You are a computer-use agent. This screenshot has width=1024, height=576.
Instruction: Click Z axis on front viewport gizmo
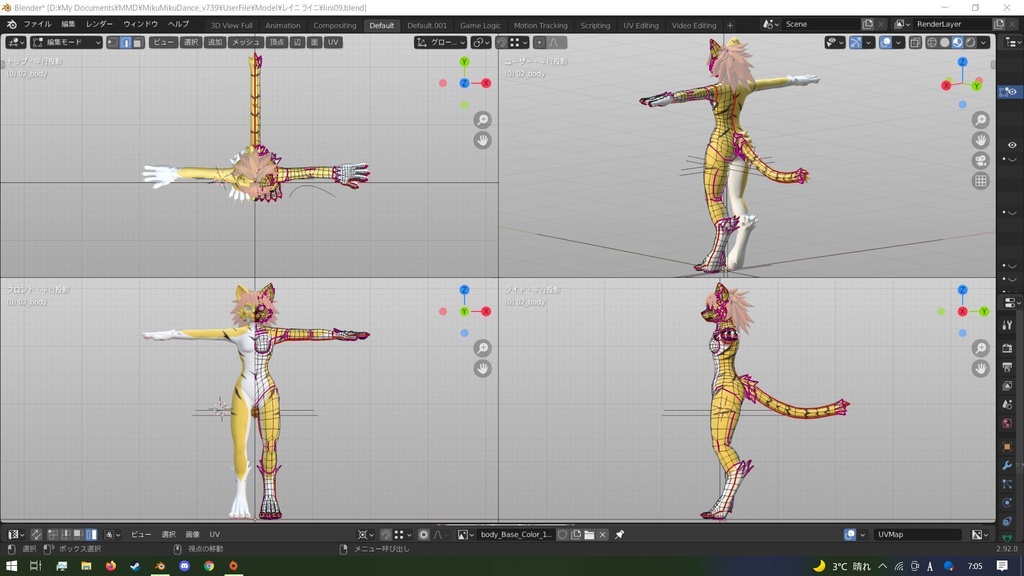pos(464,290)
